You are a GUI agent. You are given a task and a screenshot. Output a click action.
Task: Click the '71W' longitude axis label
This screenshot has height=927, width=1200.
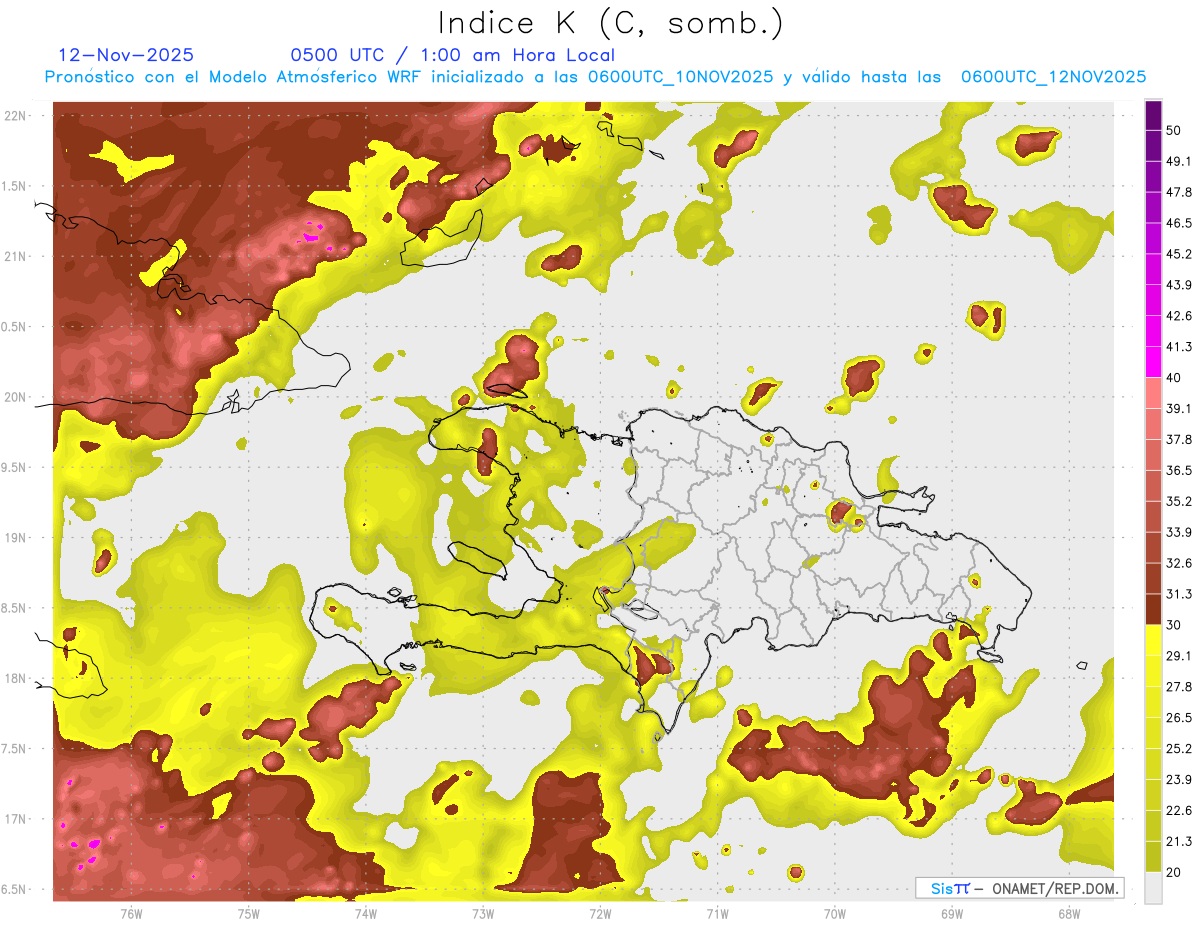(x=717, y=914)
